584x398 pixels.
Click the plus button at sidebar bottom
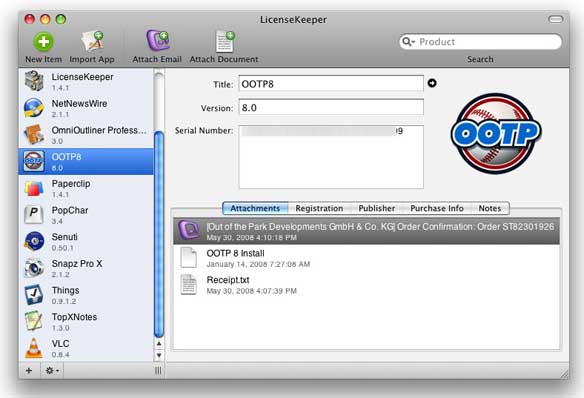tap(29, 370)
